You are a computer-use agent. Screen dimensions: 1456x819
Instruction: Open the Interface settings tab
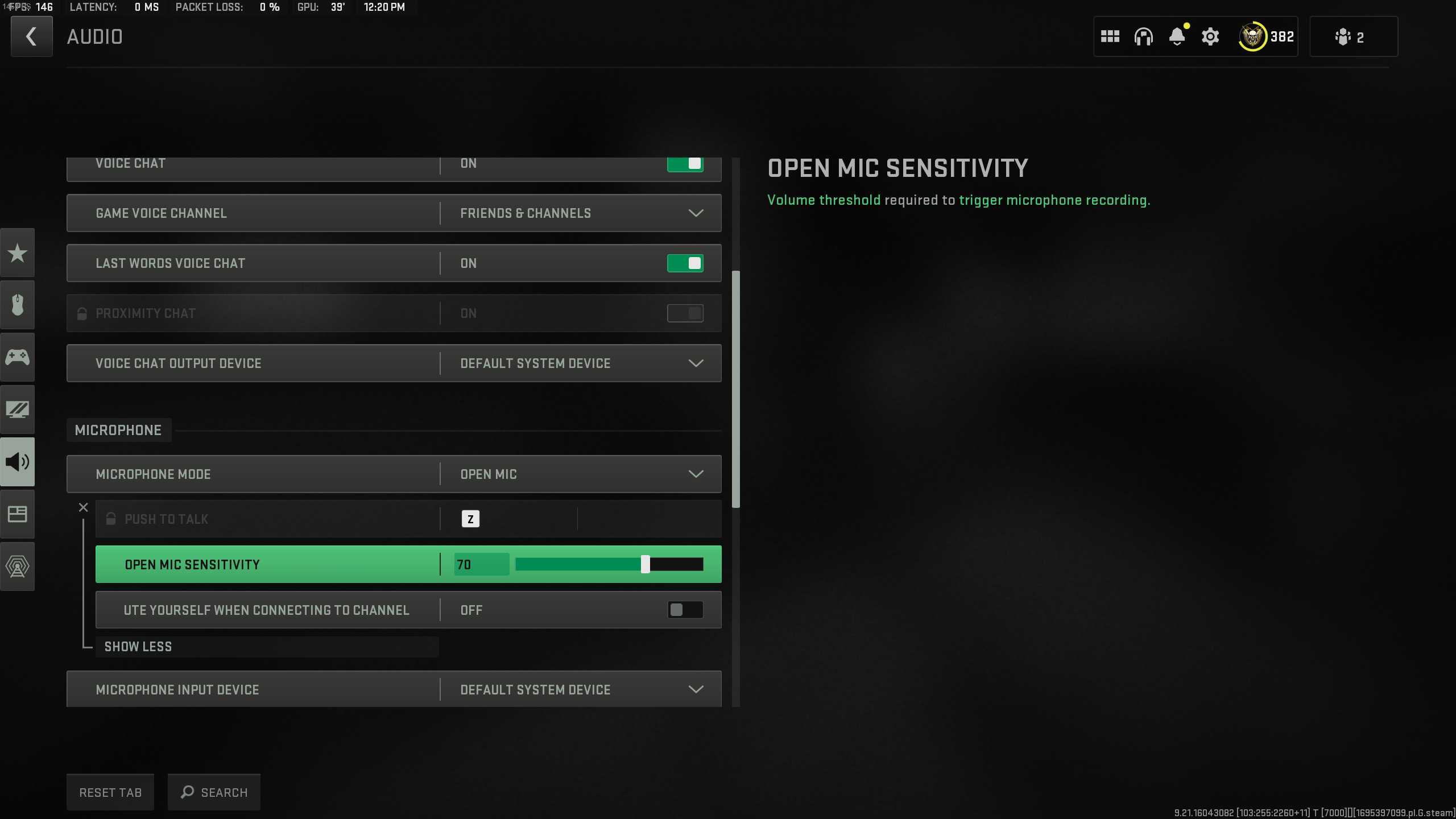point(18,514)
